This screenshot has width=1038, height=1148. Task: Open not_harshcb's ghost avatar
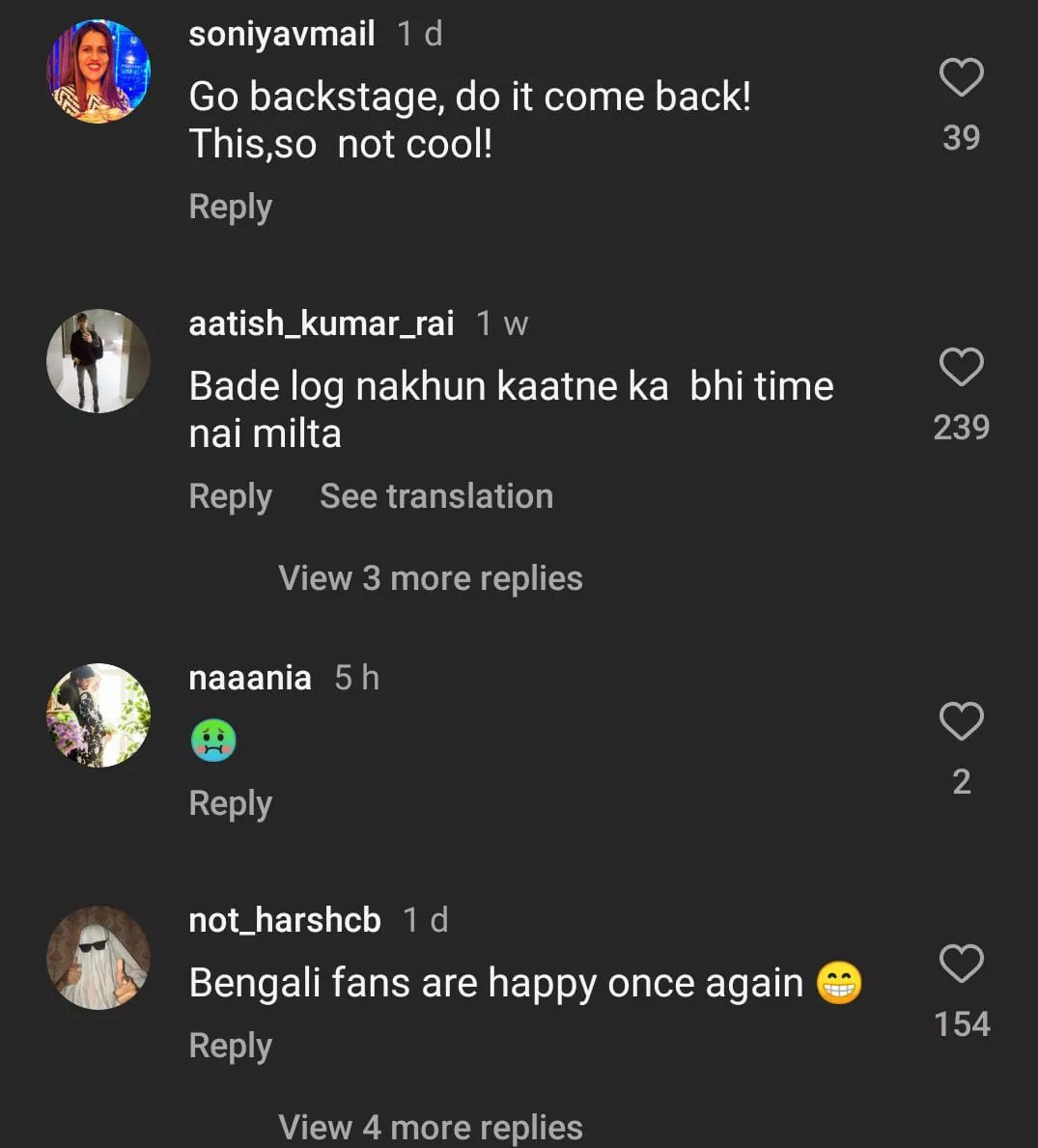pyautogui.click(x=98, y=958)
